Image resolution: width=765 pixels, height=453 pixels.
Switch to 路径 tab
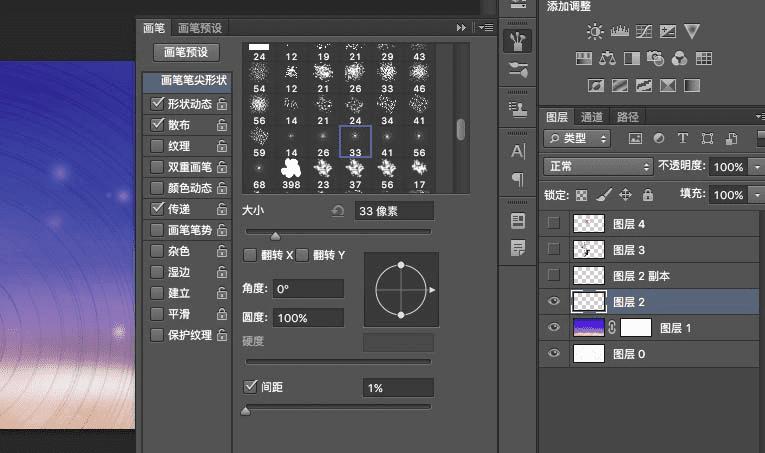point(627,117)
